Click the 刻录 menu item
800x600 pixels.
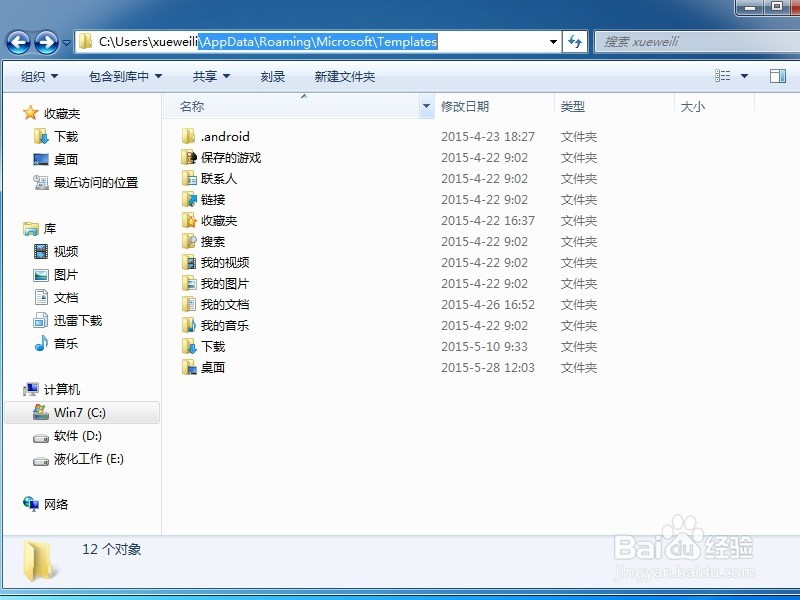point(272,76)
